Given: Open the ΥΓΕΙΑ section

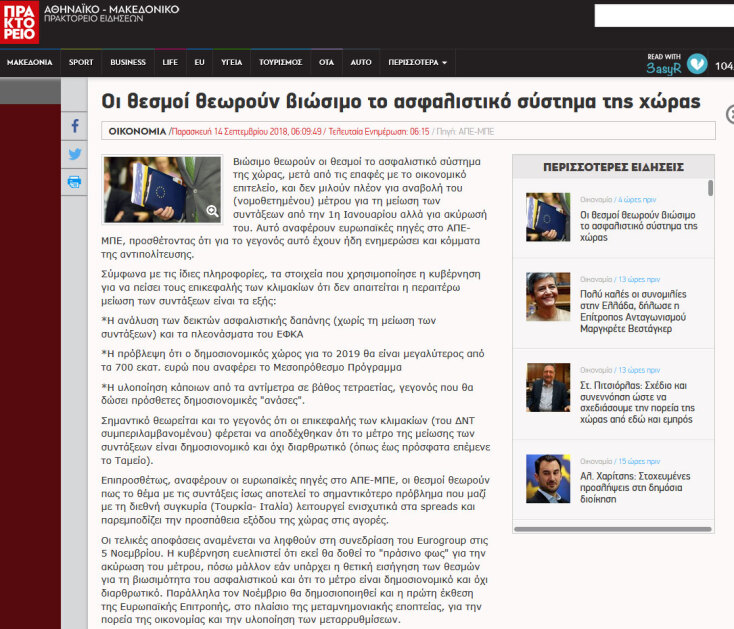Looking at the screenshot, I should pyautogui.click(x=231, y=62).
